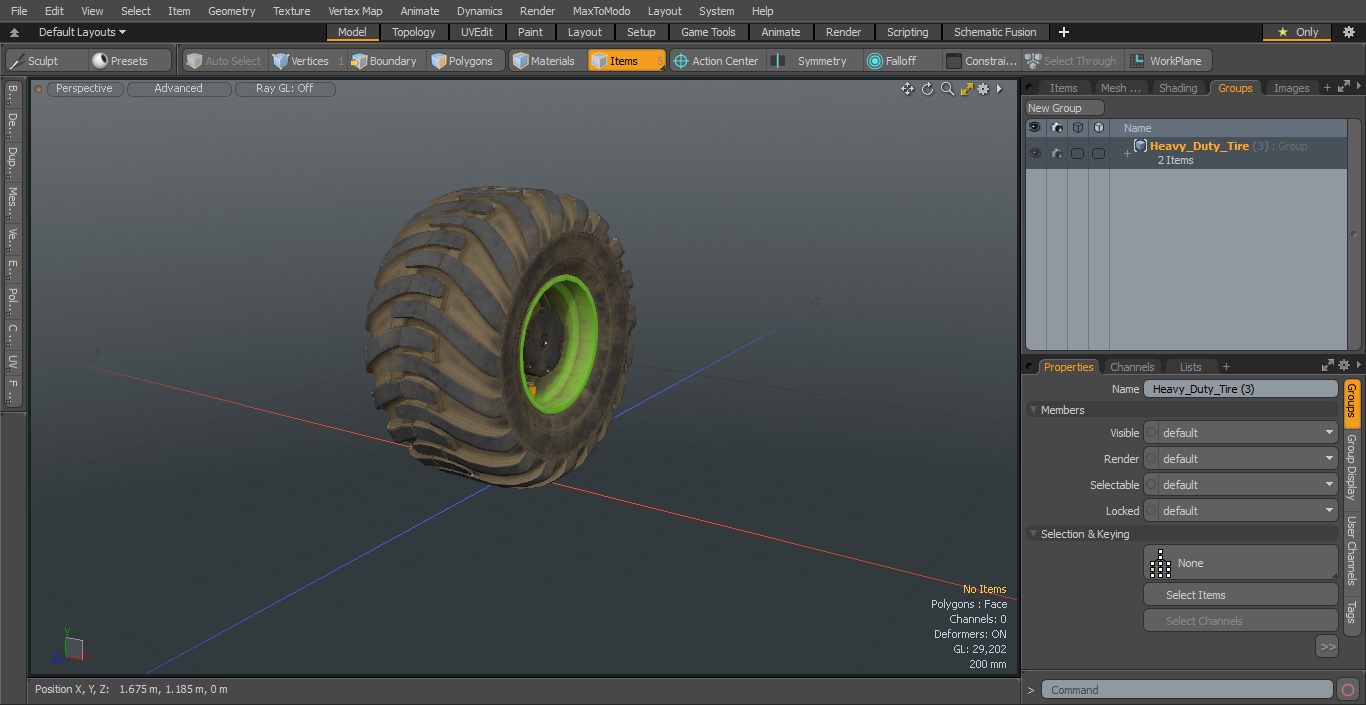Open the Perspective view type dropdown

(85, 89)
